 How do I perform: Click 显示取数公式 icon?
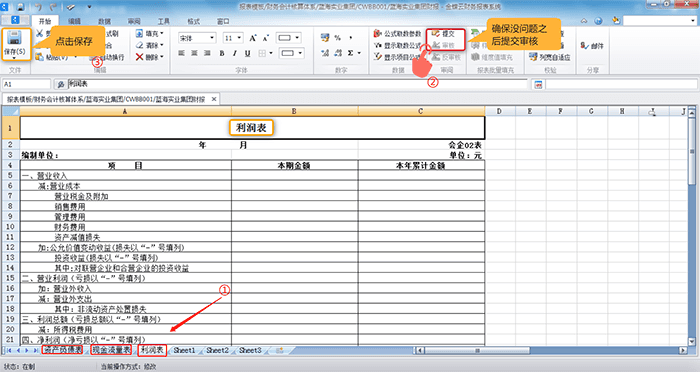[378, 45]
